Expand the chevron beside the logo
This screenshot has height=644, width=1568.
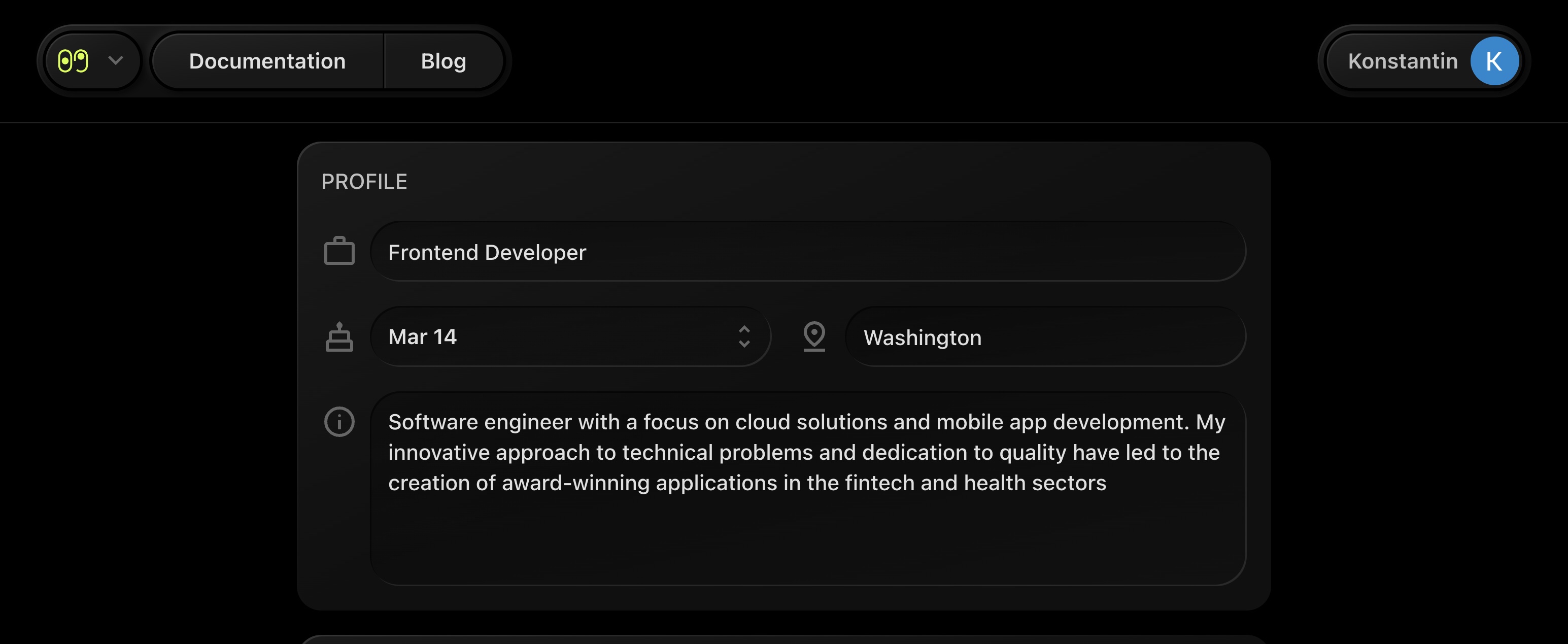[116, 60]
